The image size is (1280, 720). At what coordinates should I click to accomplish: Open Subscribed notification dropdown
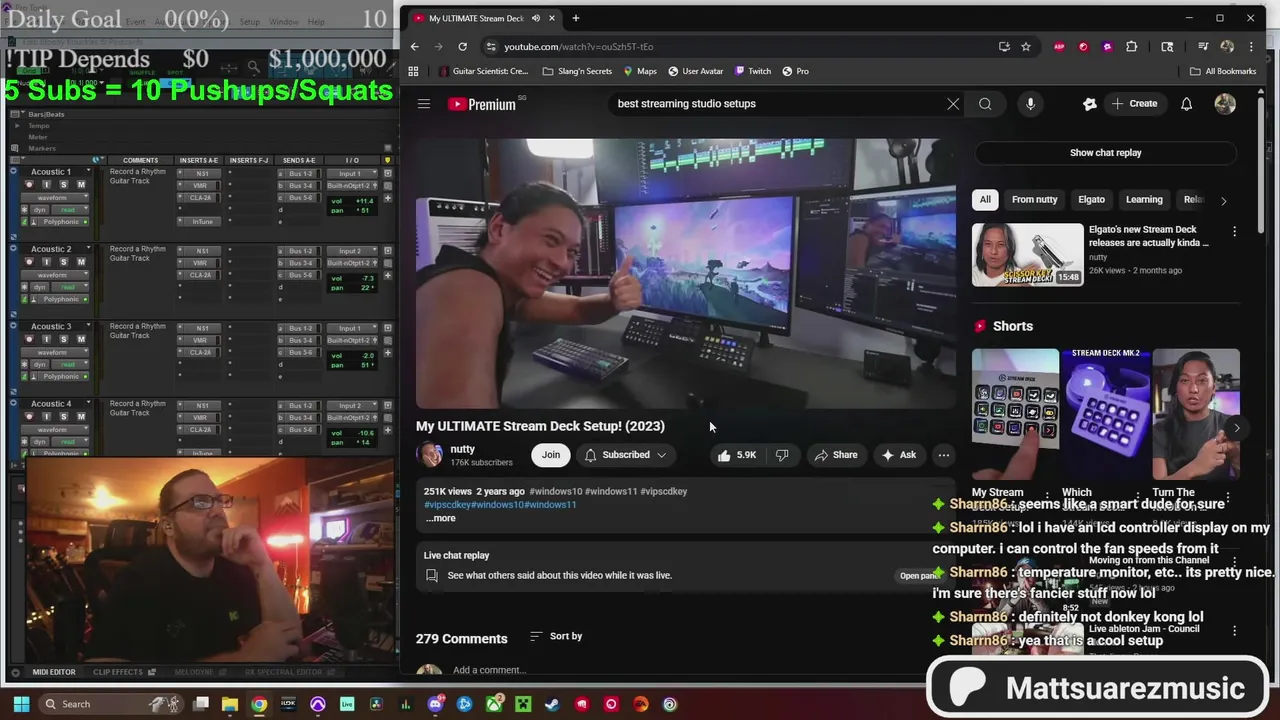(x=624, y=455)
